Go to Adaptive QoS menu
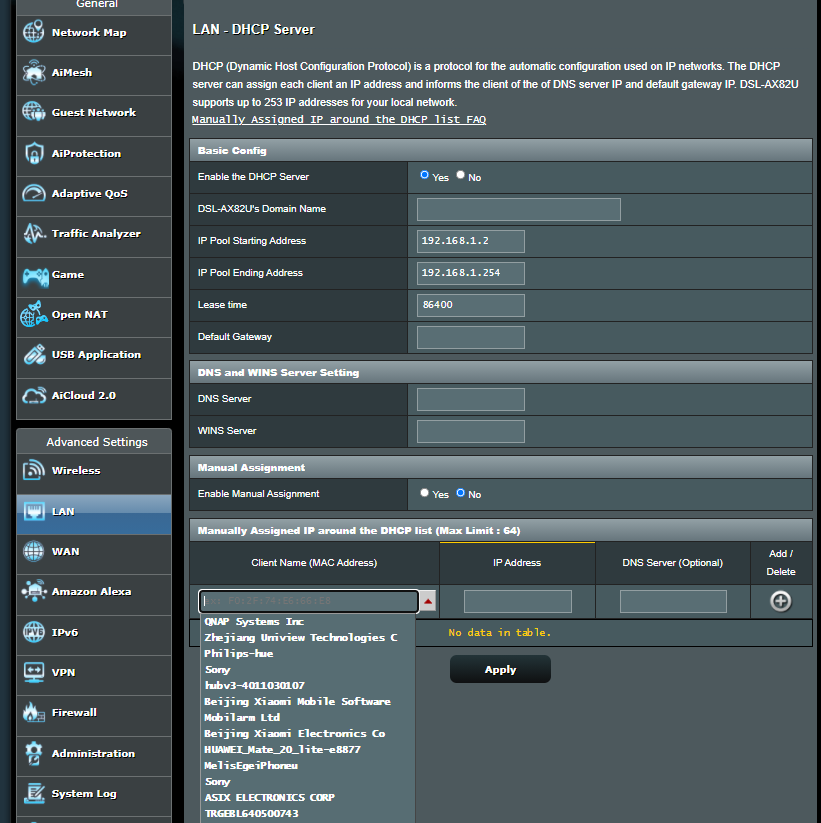Viewport: 821px width, 823px height. tap(90, 194)
